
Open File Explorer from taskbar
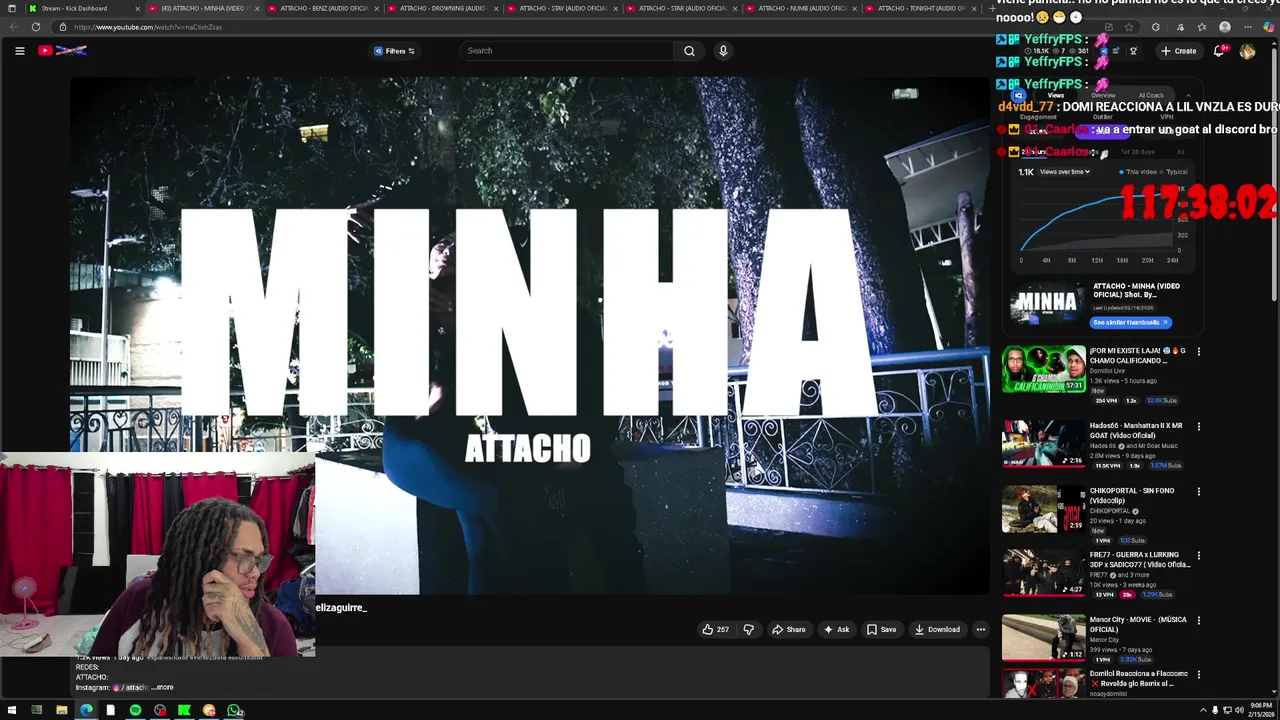[61, 711]
